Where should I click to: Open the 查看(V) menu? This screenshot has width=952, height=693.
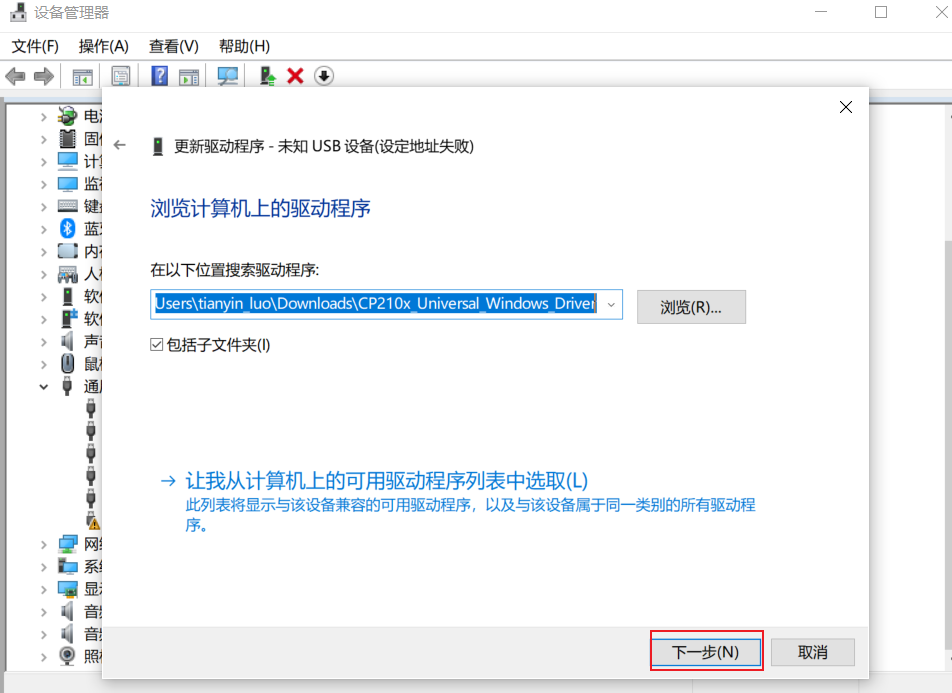click(172, 46)
